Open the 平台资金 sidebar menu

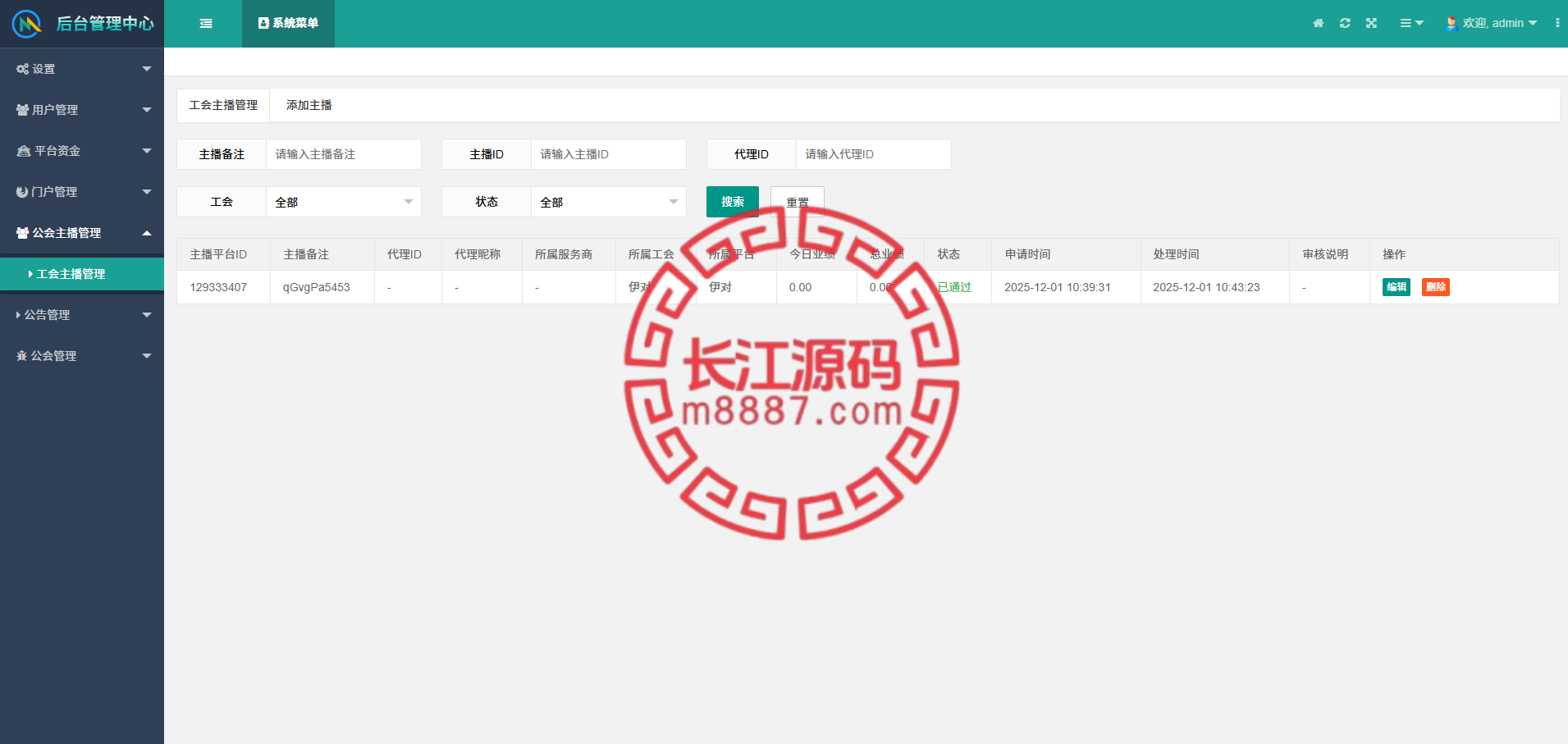82,151
